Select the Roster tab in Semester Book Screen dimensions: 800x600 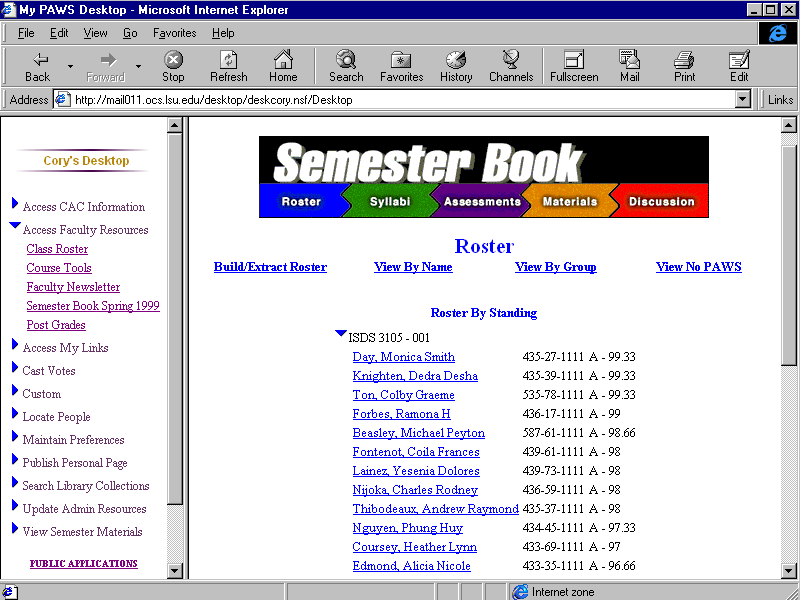(x=301, y=201)
